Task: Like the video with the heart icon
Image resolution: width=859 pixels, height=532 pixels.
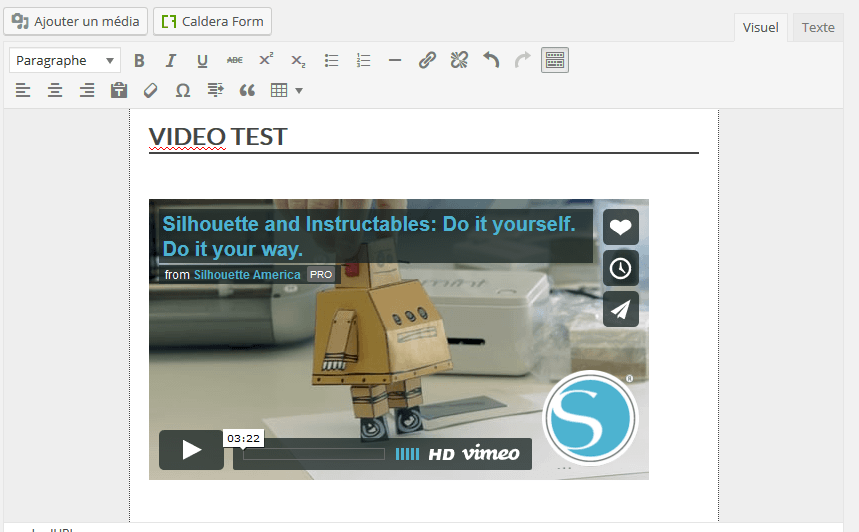Action: (621, 227)
